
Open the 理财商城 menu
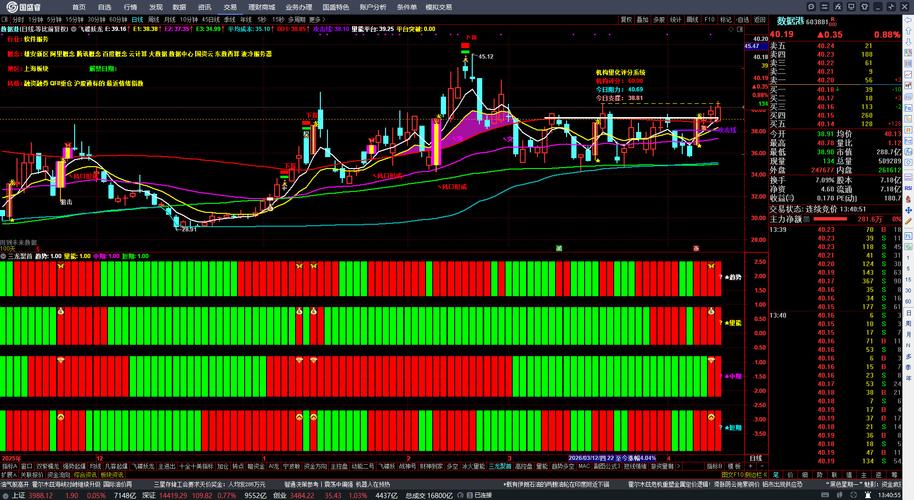[261, 7]
